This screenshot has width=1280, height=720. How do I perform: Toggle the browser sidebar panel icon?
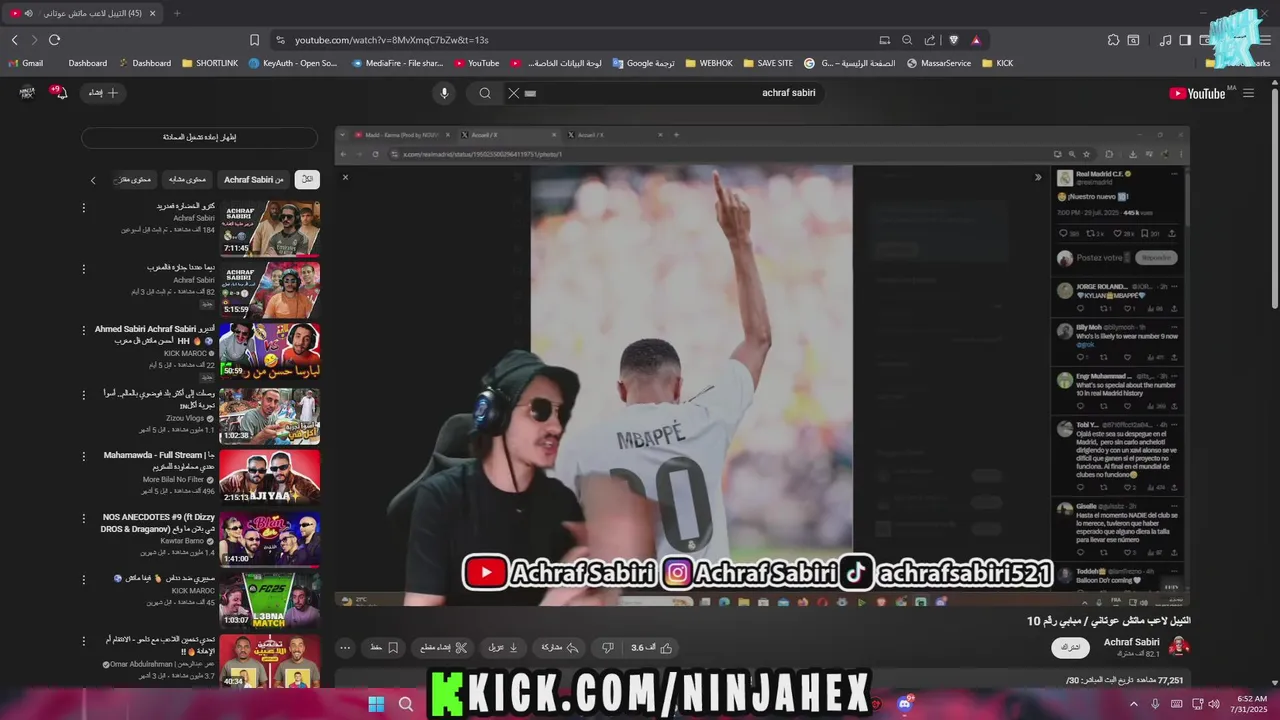1185,40
